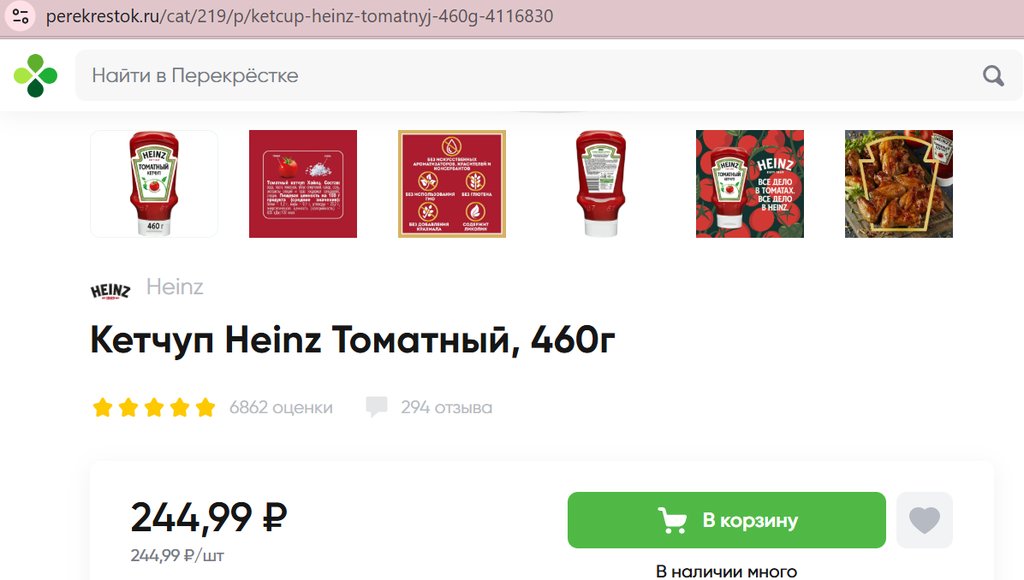Add product with В корзину button
The width and height of the screenshot is (1024, 580).
pos(726,520)
